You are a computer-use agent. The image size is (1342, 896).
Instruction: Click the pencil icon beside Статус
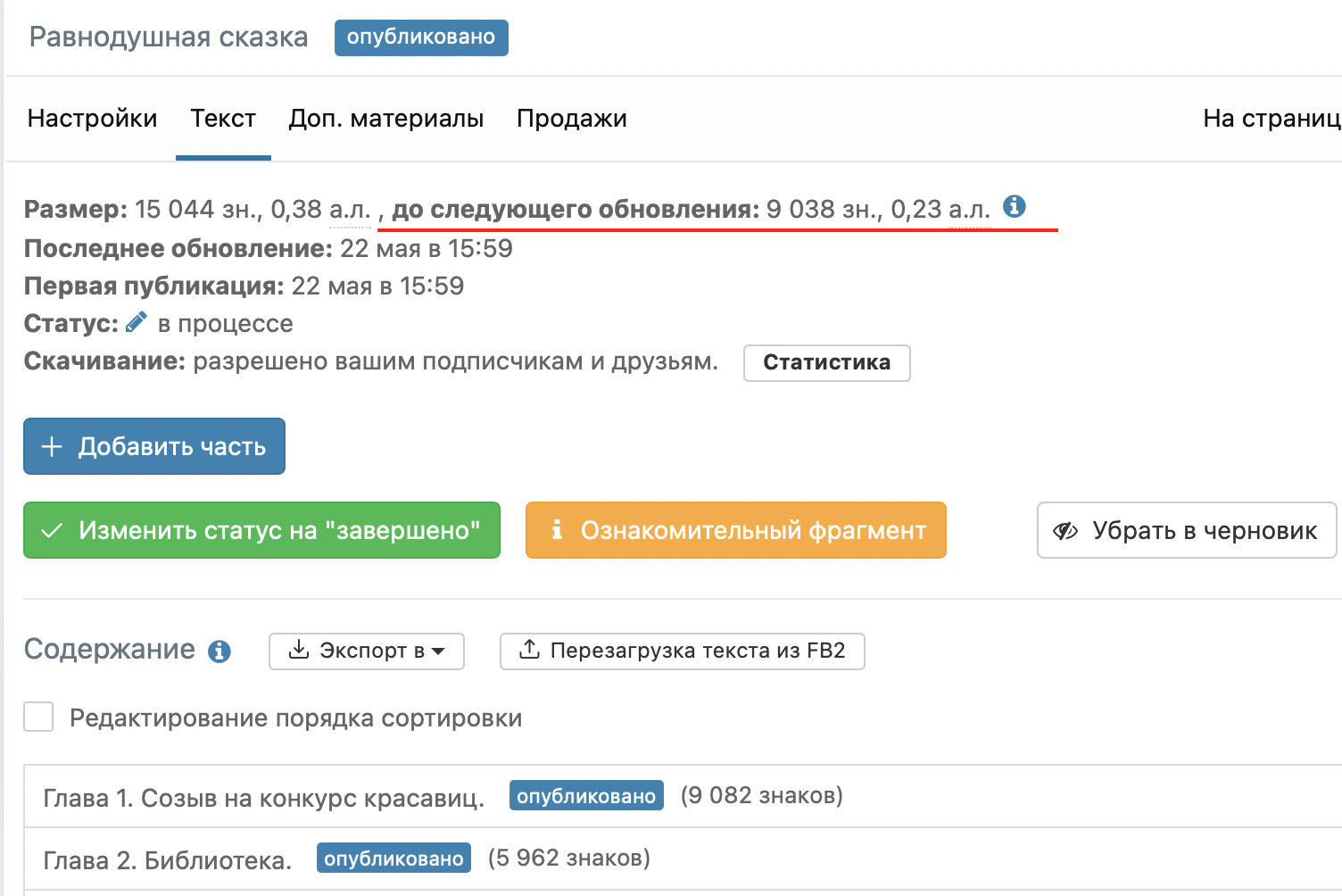(x=137, y=322)
